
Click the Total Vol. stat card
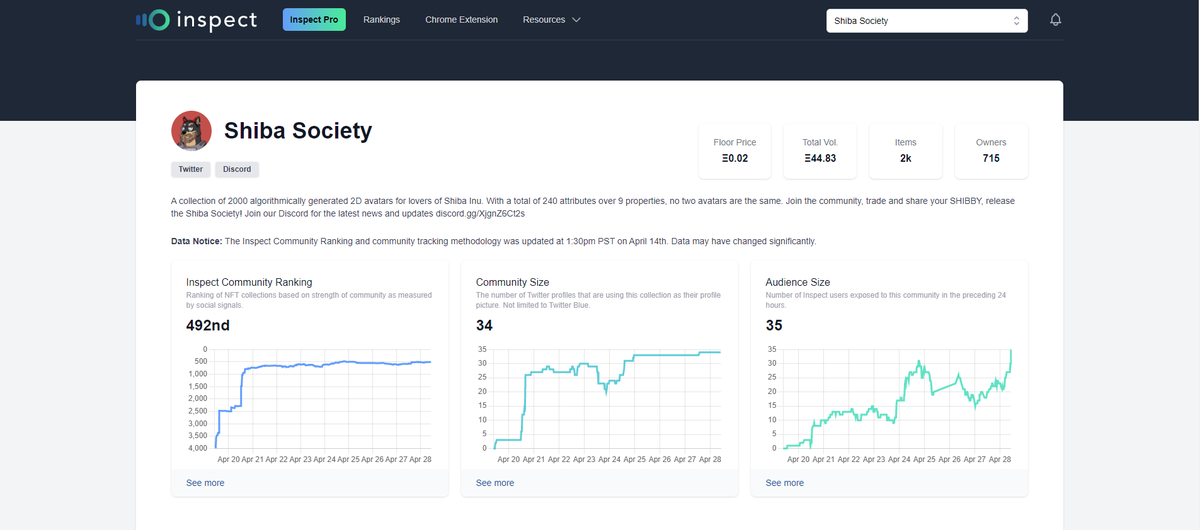(820, 150)
